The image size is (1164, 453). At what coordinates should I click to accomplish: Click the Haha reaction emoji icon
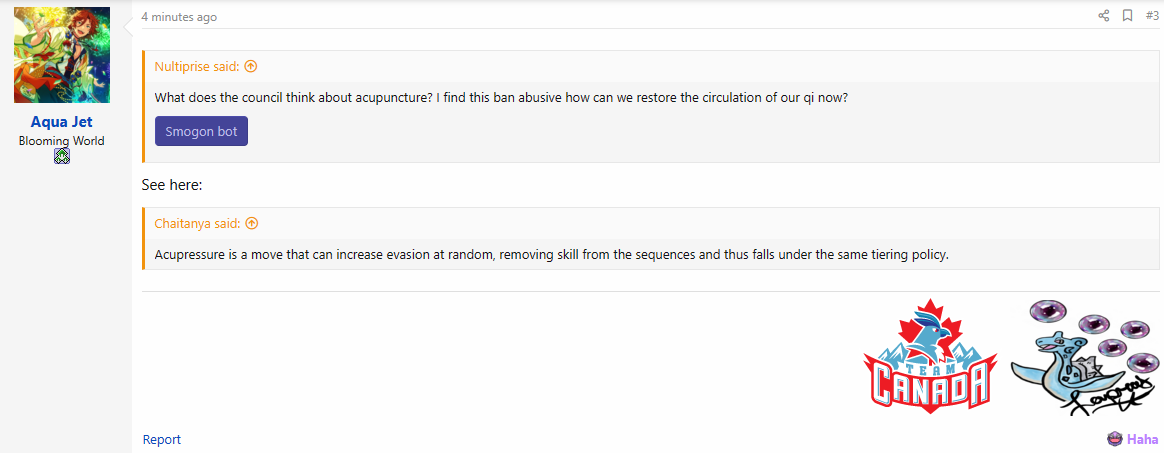1114,439
